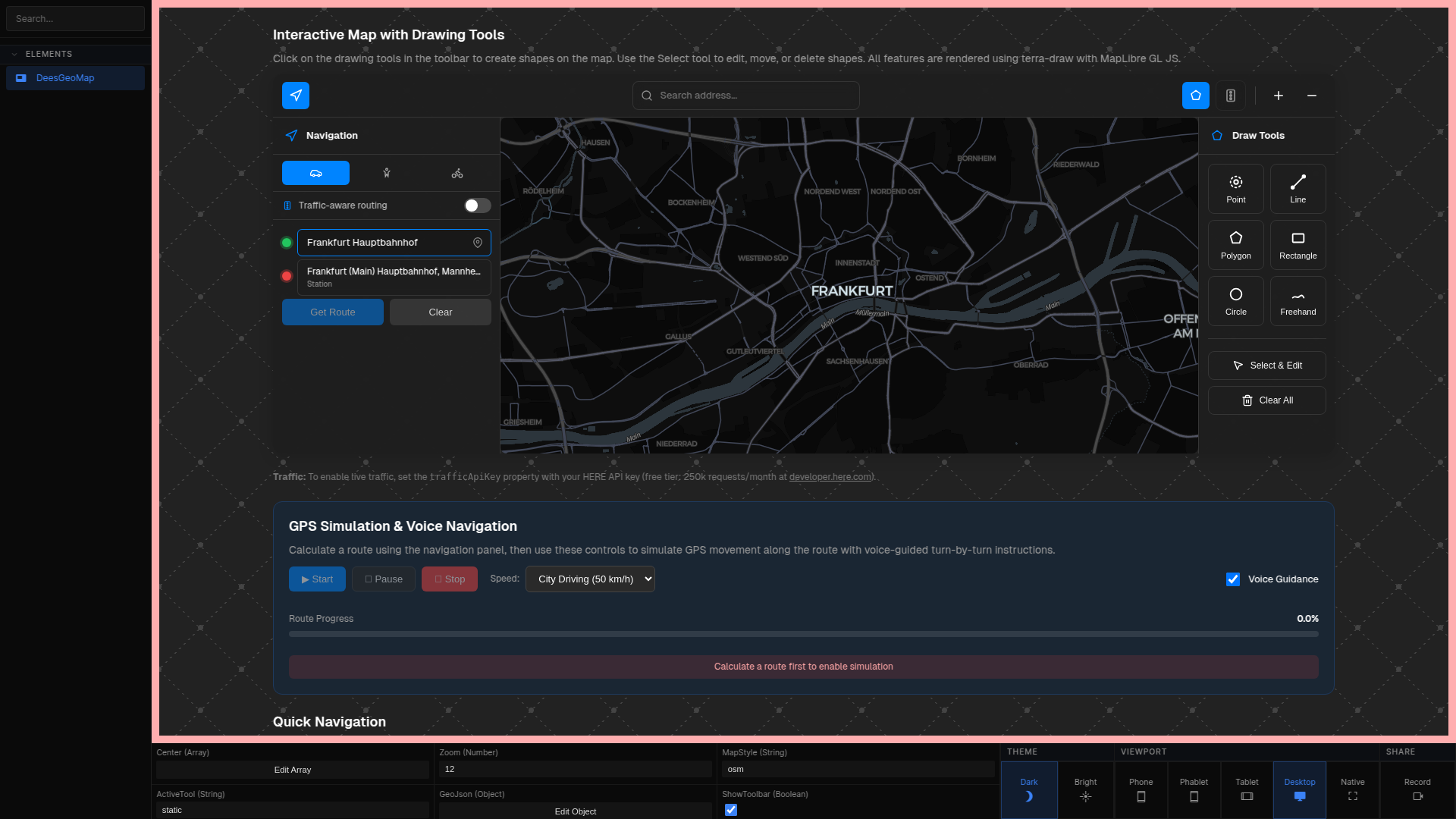This screenshot has height=819, width=1456.
Task: Collapse the Elements section chevron
Action: point(14,55)
